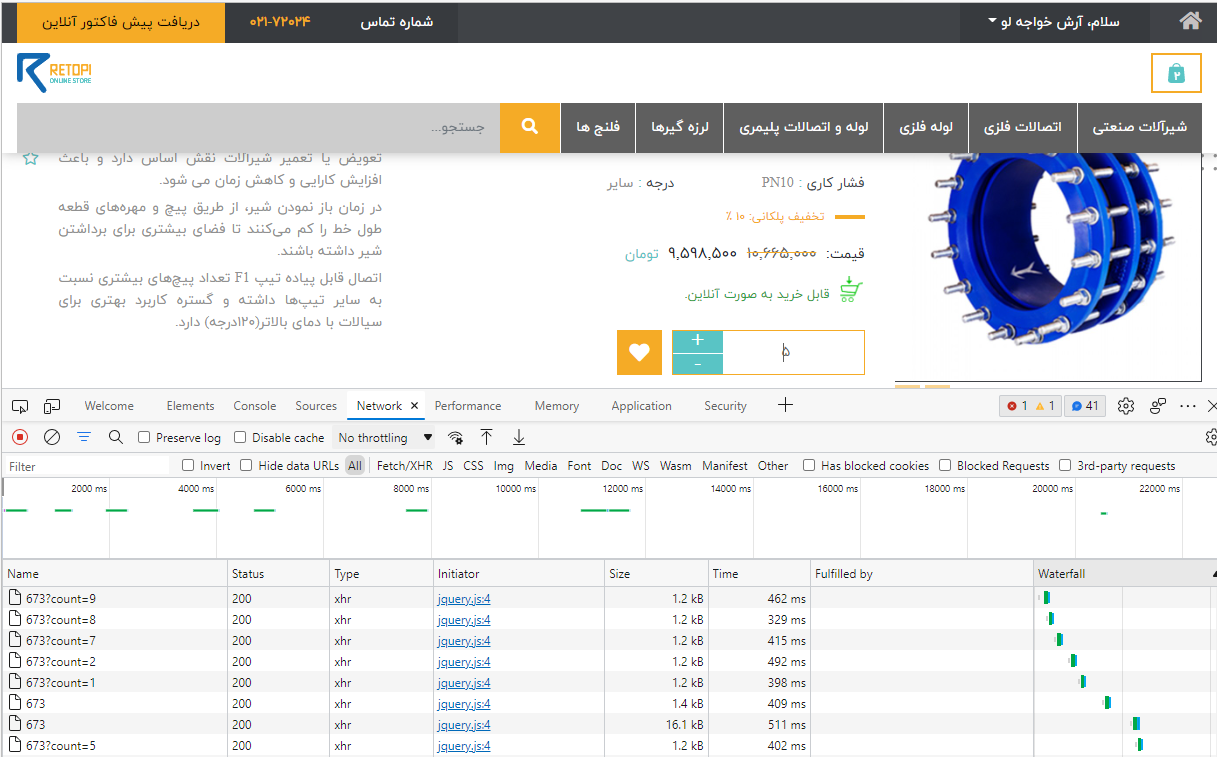The height and width of the screenshot is (757, 1217).
Task: Open the DevTools settings gear
Action: 1125,405
